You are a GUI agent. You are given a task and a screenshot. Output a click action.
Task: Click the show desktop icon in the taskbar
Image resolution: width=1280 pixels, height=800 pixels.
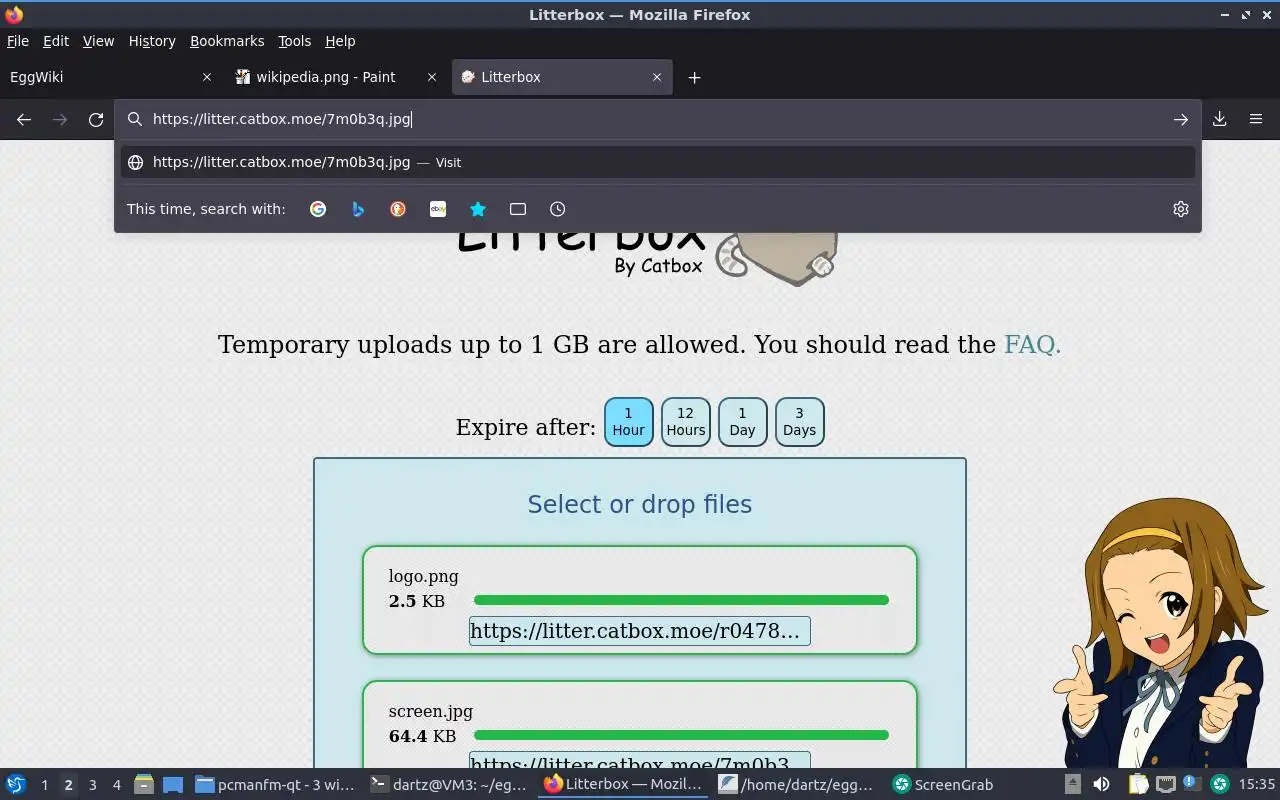[x=173, y=785]
